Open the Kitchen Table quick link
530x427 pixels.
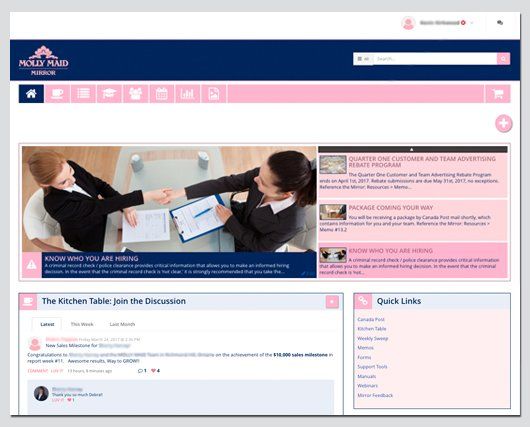(372, 329)
